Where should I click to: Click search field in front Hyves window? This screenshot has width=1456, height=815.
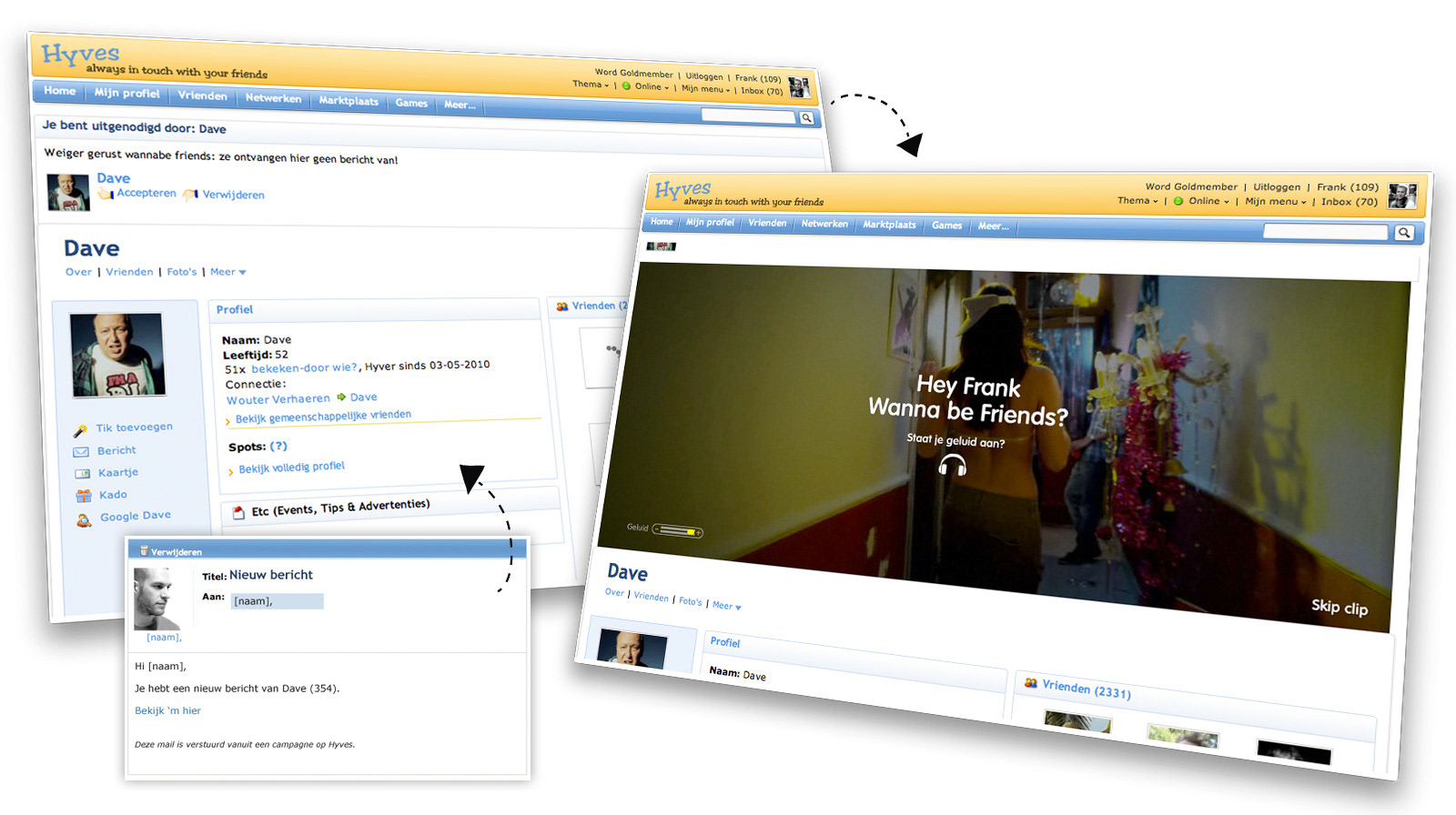pyautogui.click(x=1325, y=232)
